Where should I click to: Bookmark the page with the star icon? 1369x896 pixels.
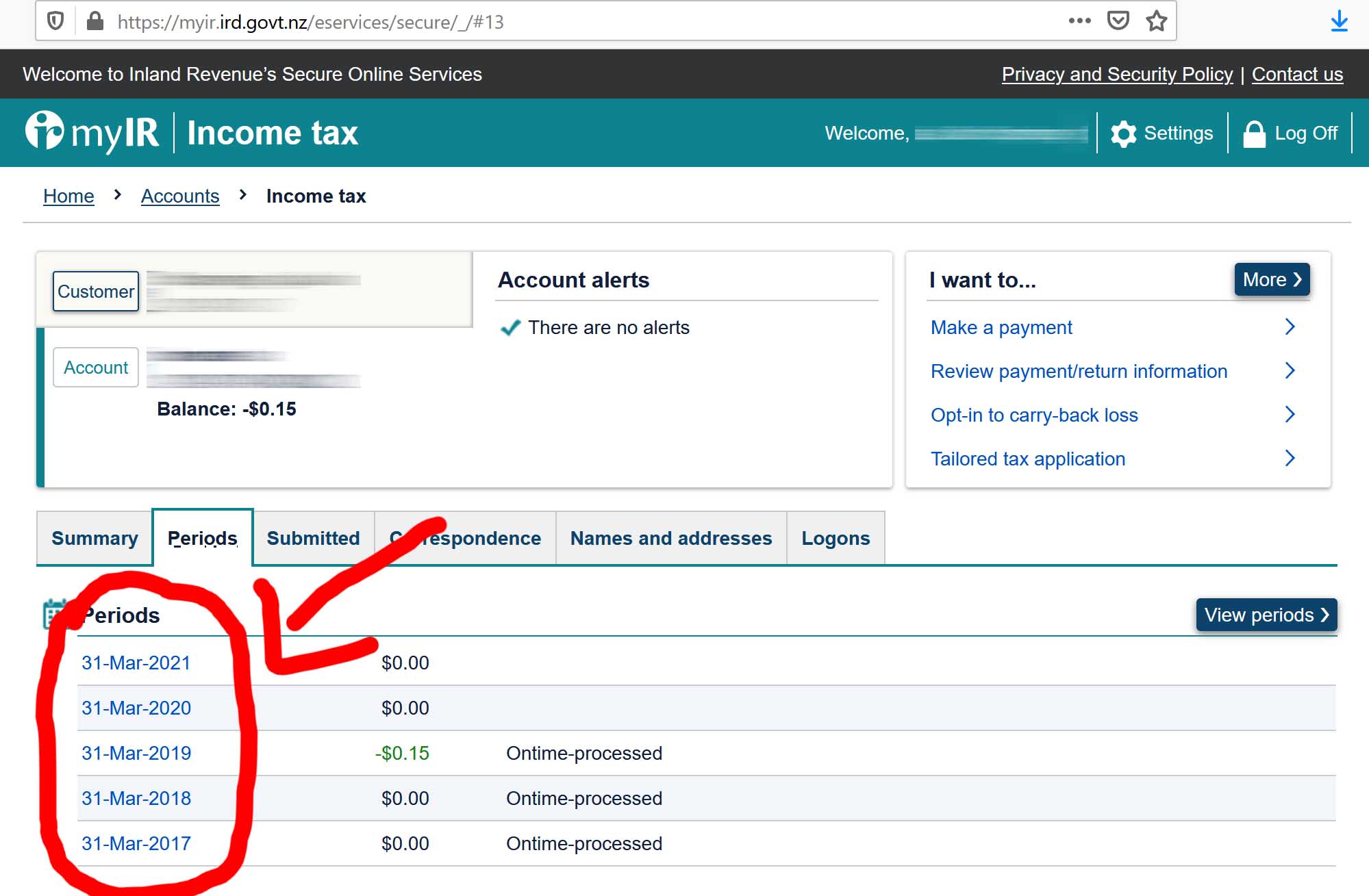(x=1155, y=21)
